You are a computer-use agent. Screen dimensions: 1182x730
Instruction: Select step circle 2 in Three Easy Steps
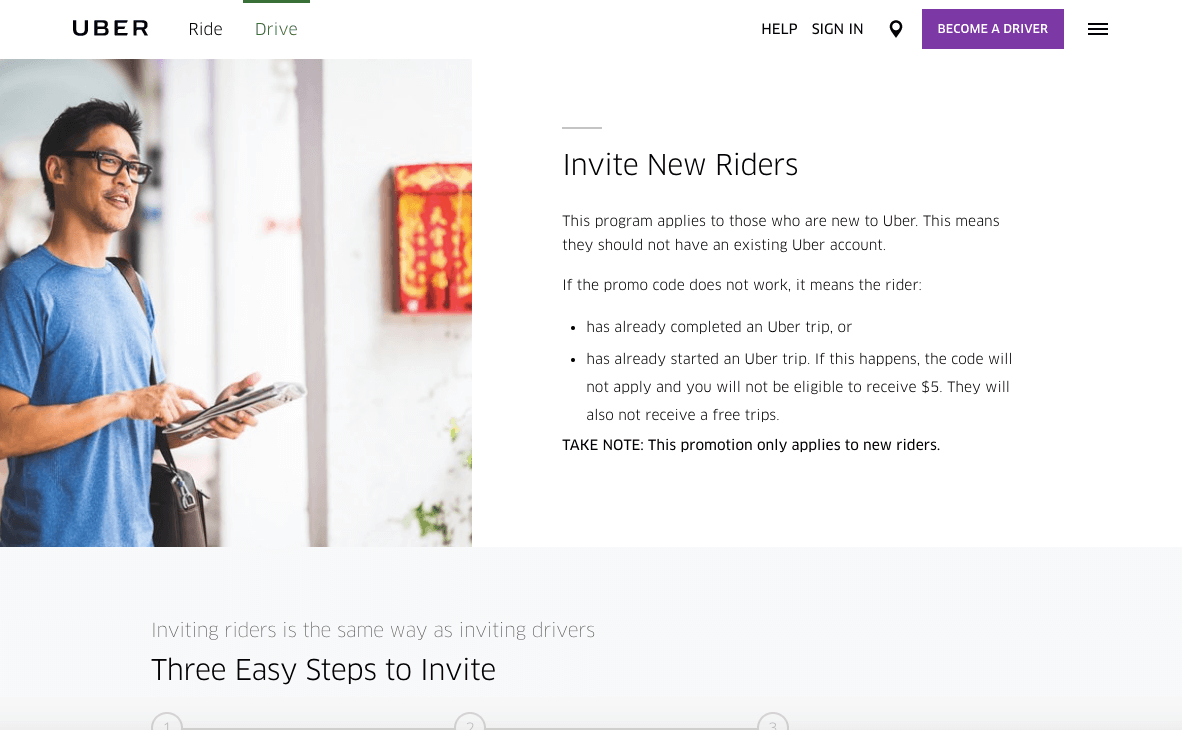pyautogui.click(x=470, y=722)
